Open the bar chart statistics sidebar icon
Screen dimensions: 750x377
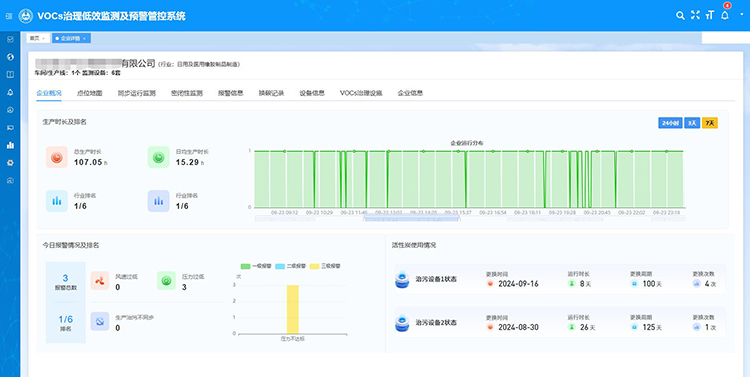coord(10,145)
